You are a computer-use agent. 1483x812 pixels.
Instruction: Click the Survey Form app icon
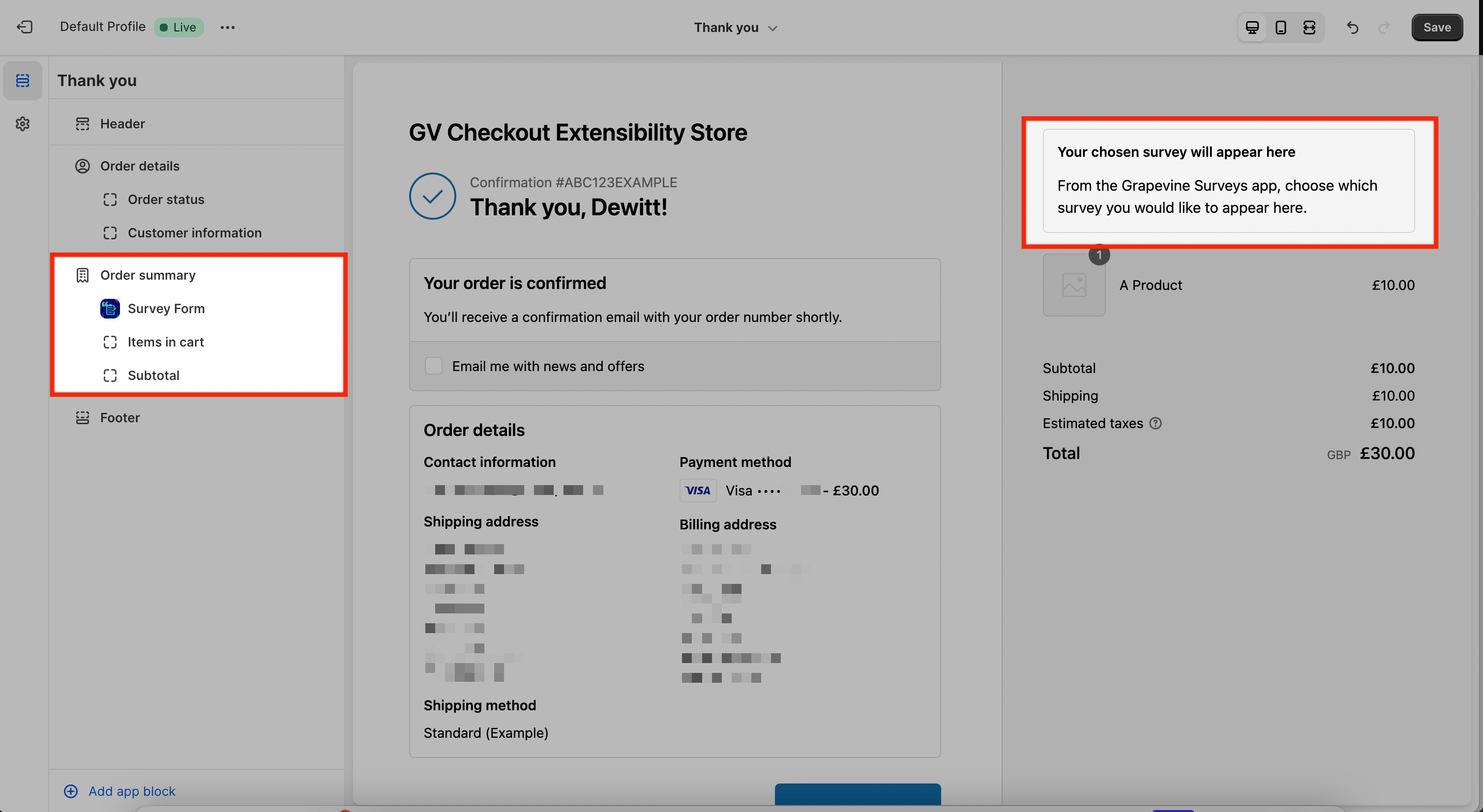109,309
